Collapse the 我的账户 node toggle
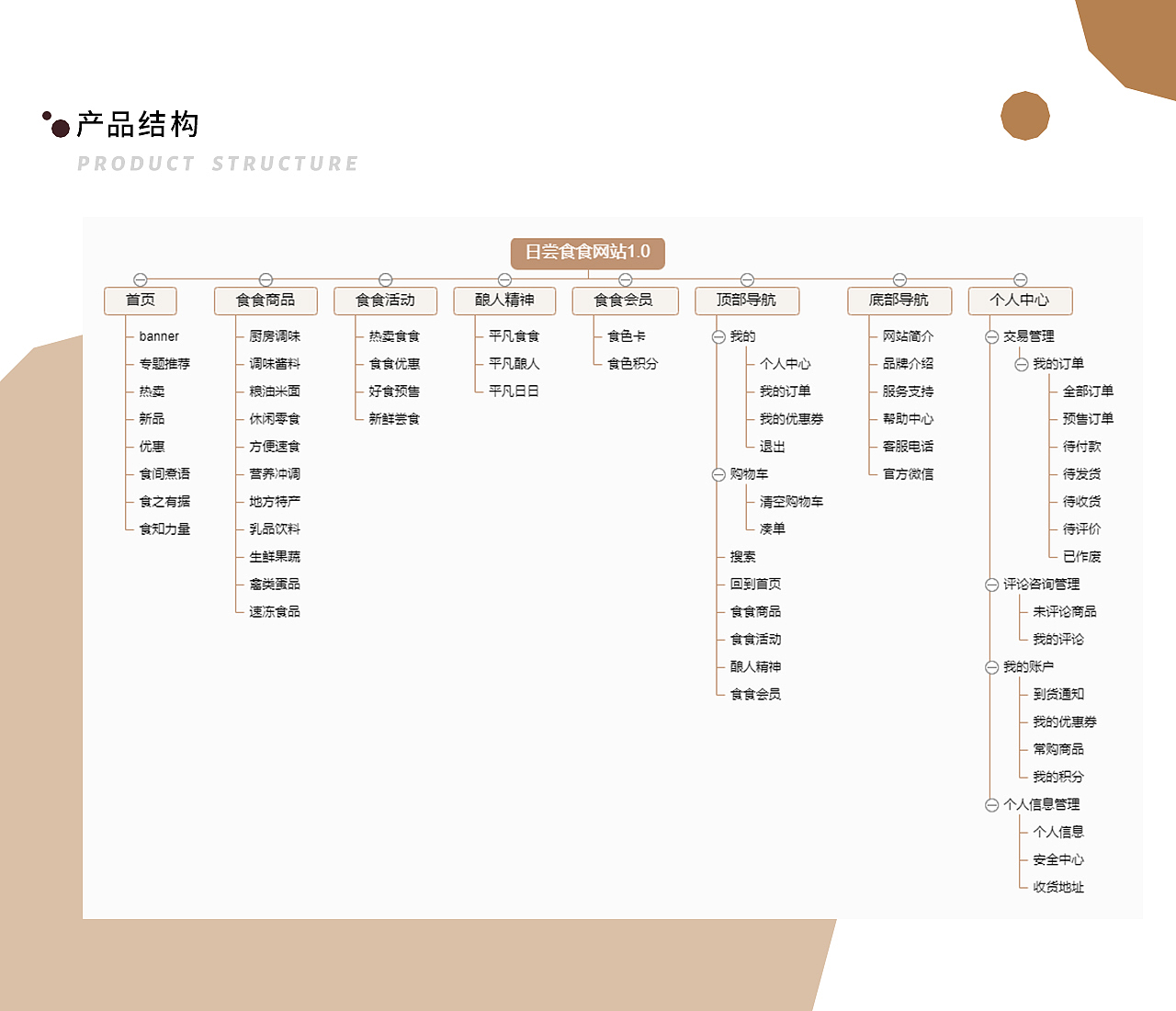The height and width of the screenshot is (1011, 1176). coord(991,668)
